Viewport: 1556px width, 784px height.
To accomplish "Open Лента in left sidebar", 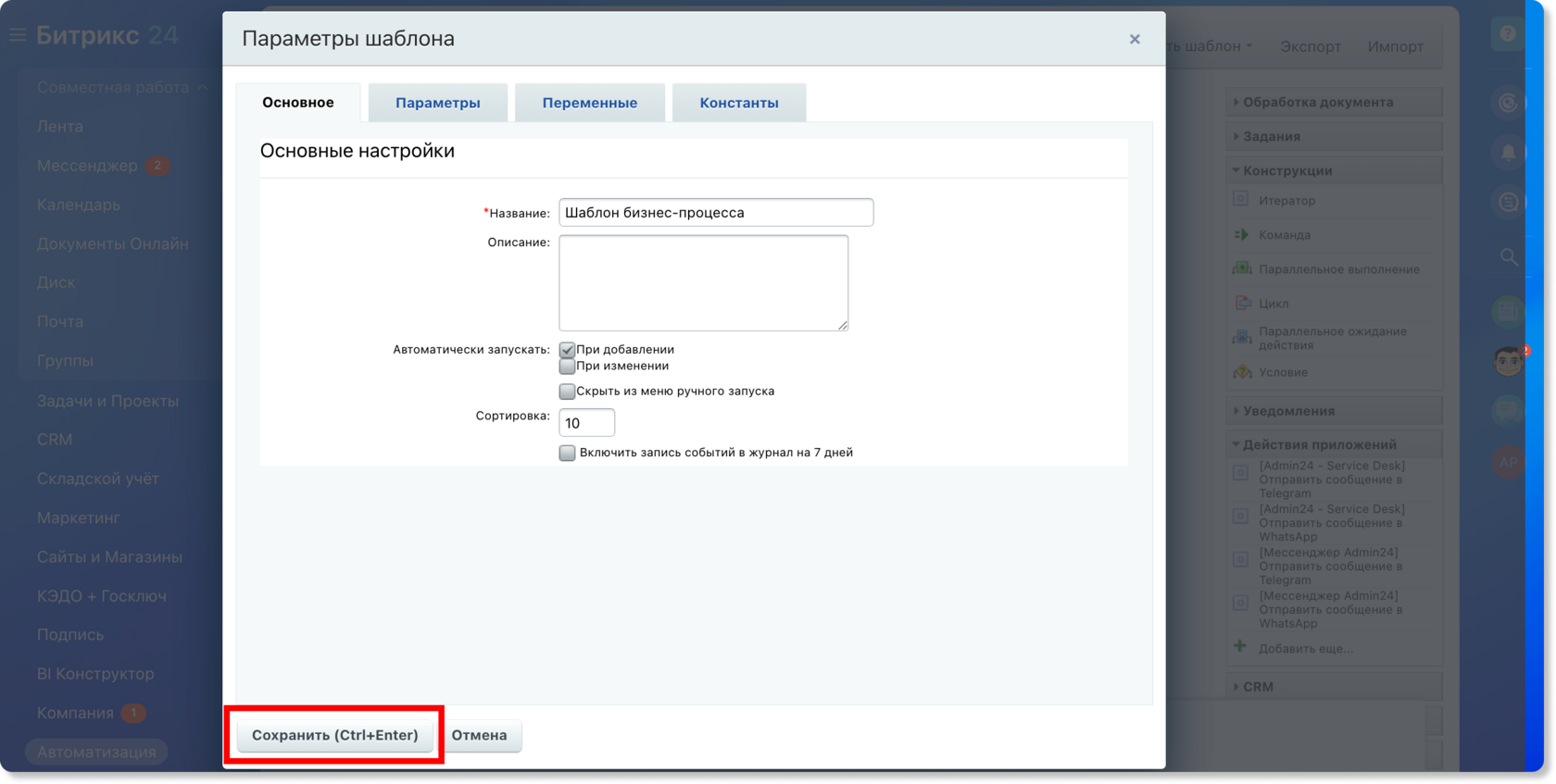I will pyautogui.click(x=60, y=126).
